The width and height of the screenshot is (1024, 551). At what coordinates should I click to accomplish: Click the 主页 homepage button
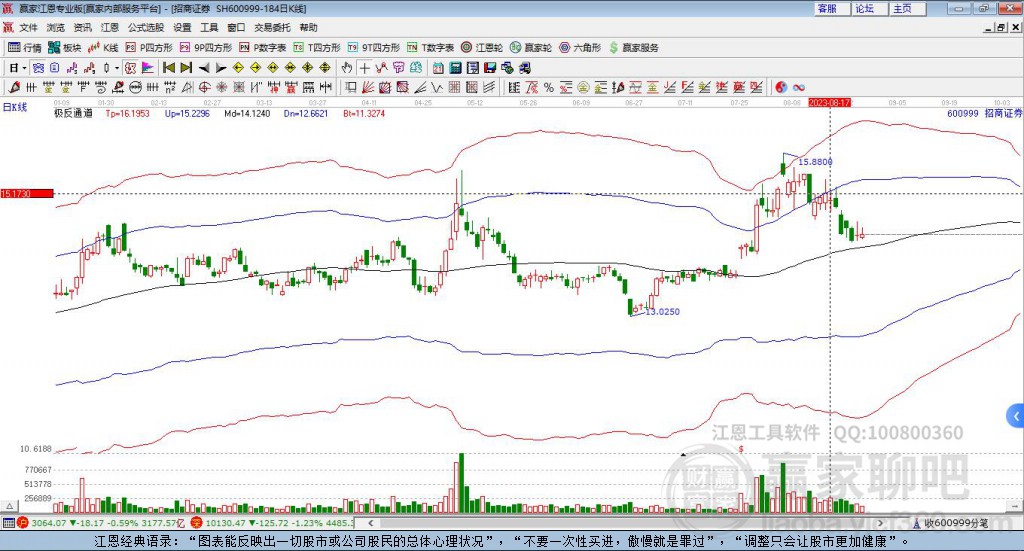click(x=907, y=8)
